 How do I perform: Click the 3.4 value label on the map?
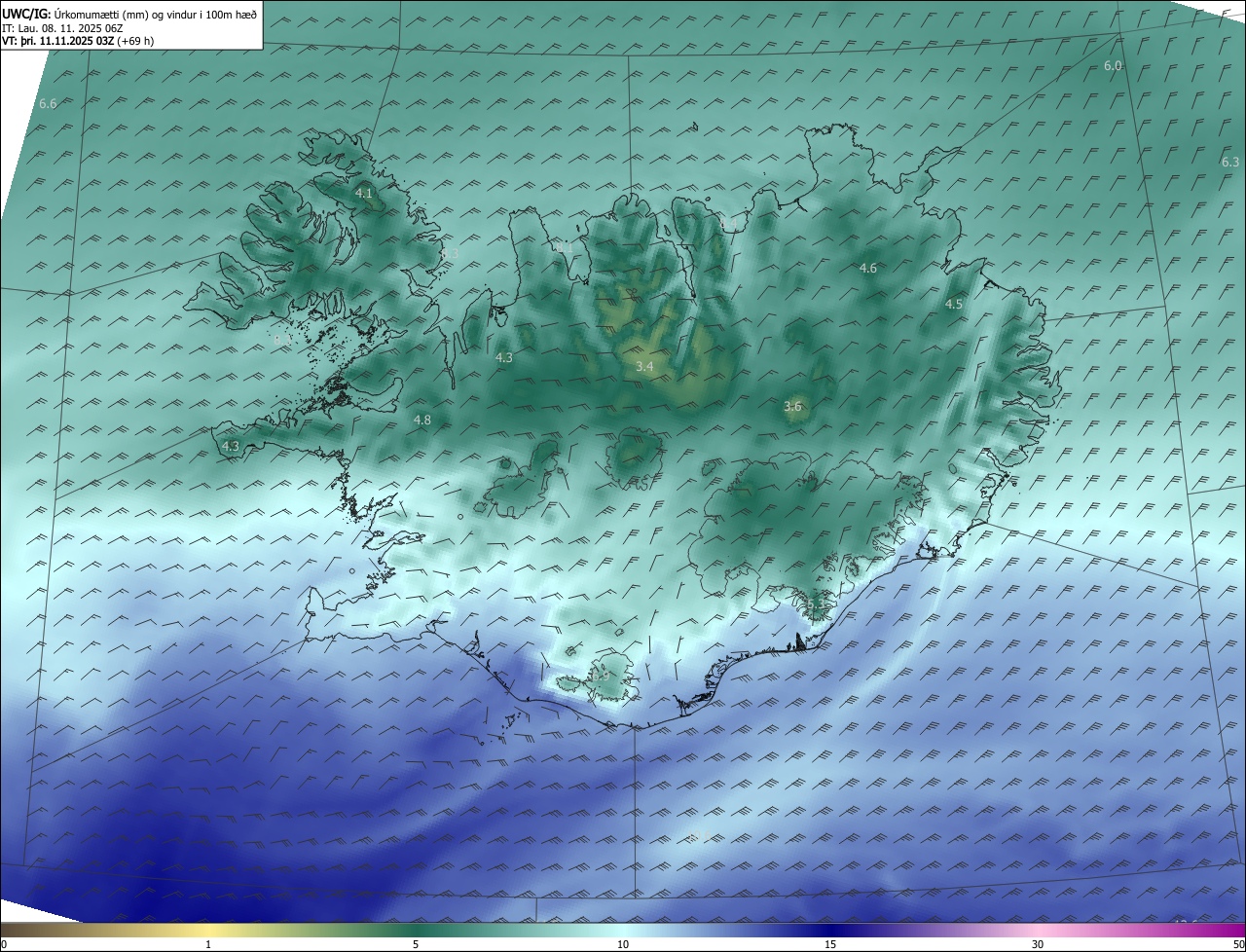click(644, 366)
